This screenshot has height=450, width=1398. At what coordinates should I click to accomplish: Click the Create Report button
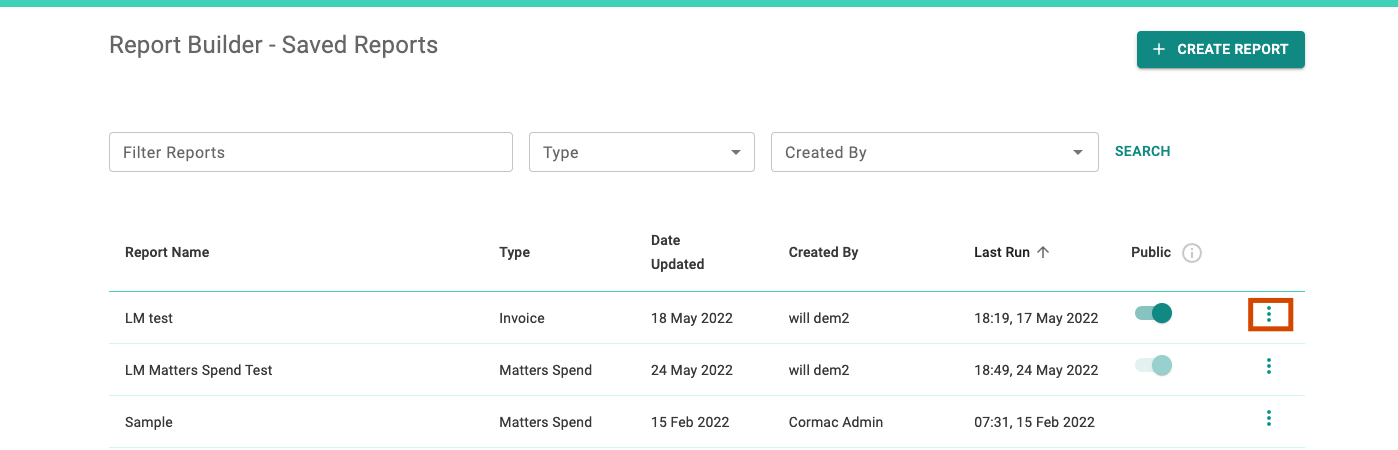1220,49
